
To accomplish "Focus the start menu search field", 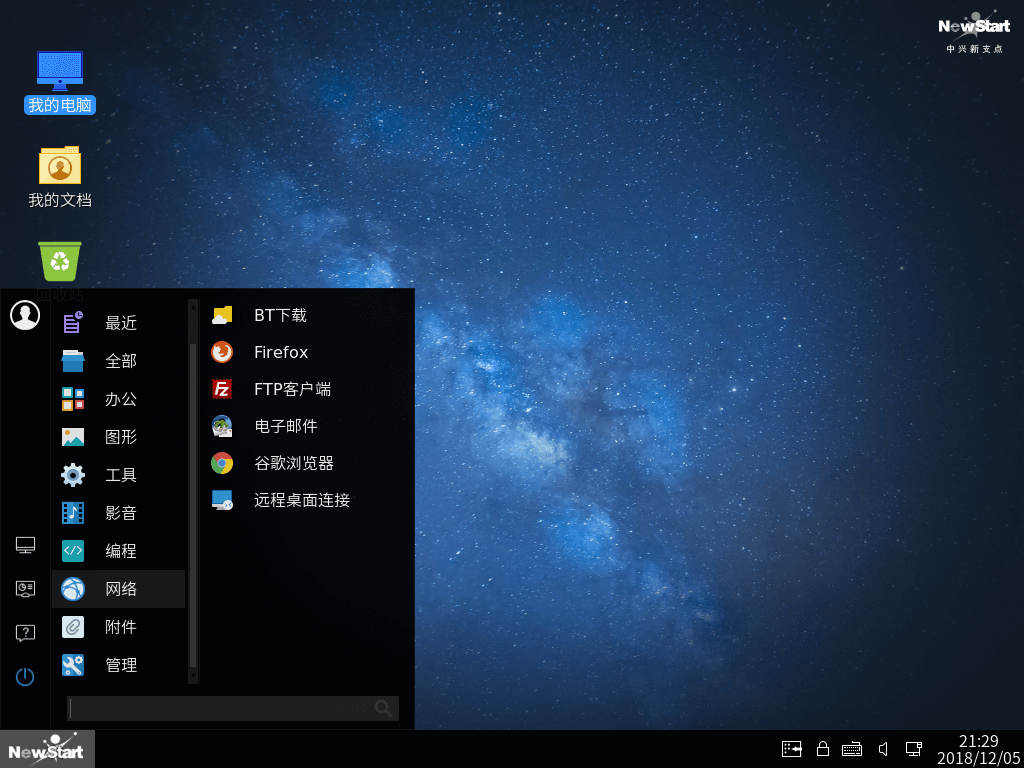I will (232, 709).
